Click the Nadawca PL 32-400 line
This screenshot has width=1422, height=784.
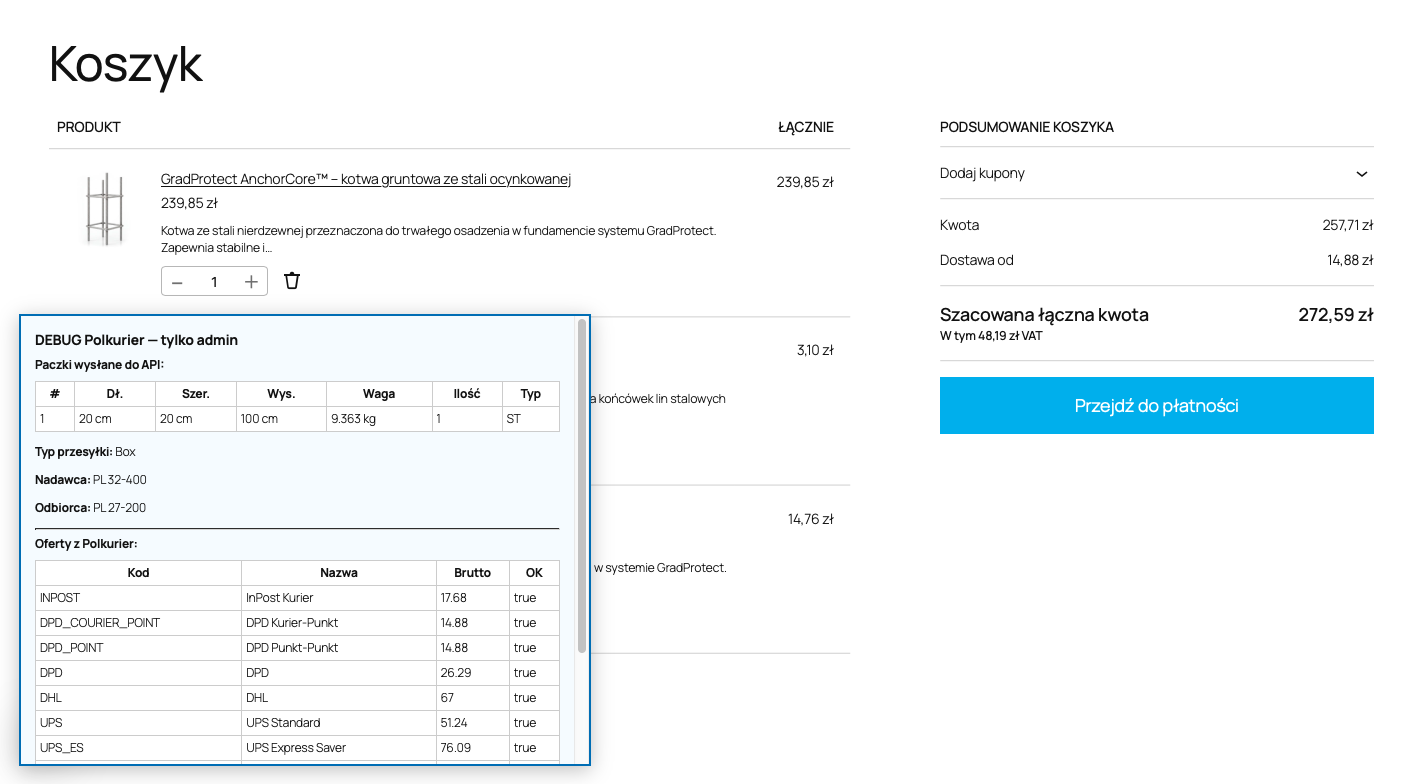[x=91, y=480]
